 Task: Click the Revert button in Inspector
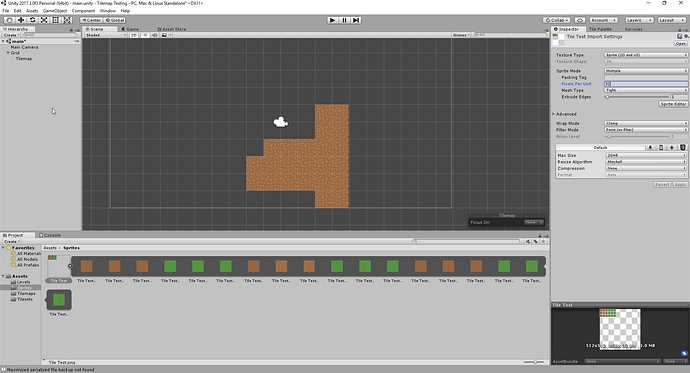tap(663, 185)
